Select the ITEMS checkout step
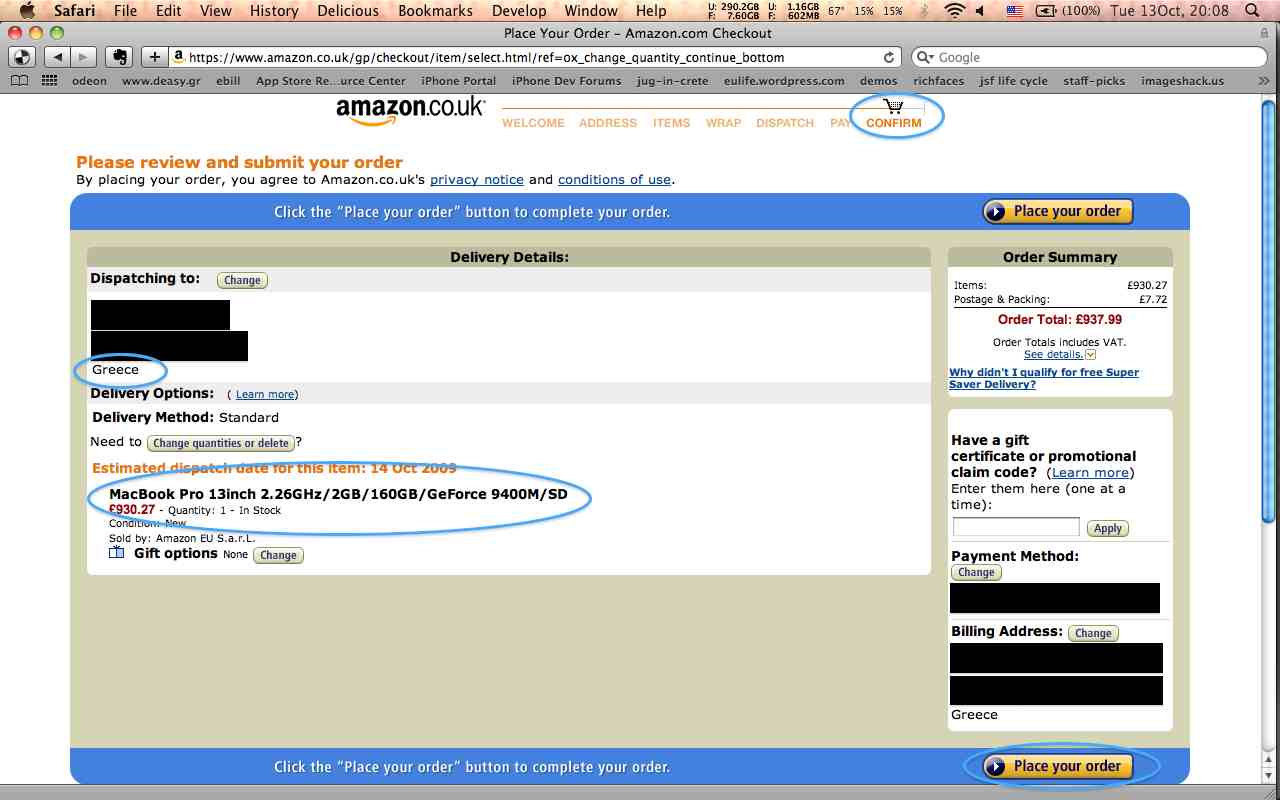The height and width of the screenshot is (800, 1280). (x=671, y=123)
